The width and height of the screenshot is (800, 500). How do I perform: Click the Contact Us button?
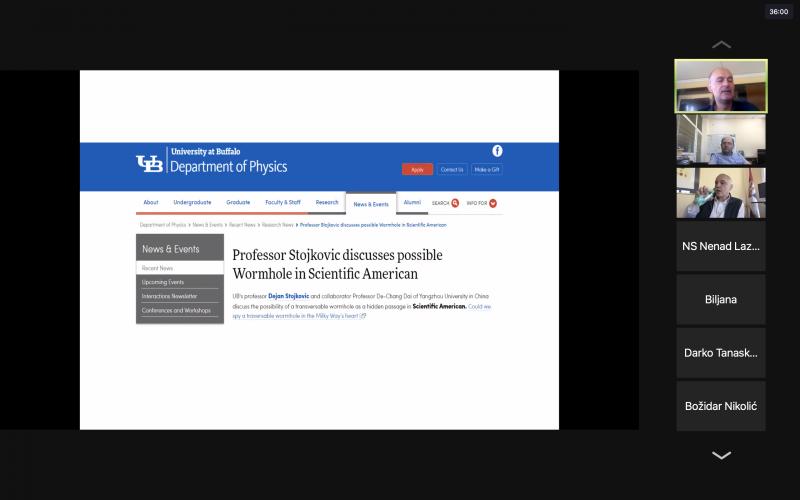tap(452, 169)
